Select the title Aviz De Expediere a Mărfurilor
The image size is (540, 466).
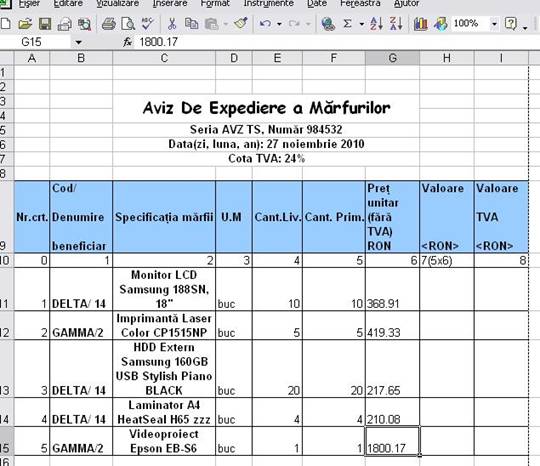(266, 108)
